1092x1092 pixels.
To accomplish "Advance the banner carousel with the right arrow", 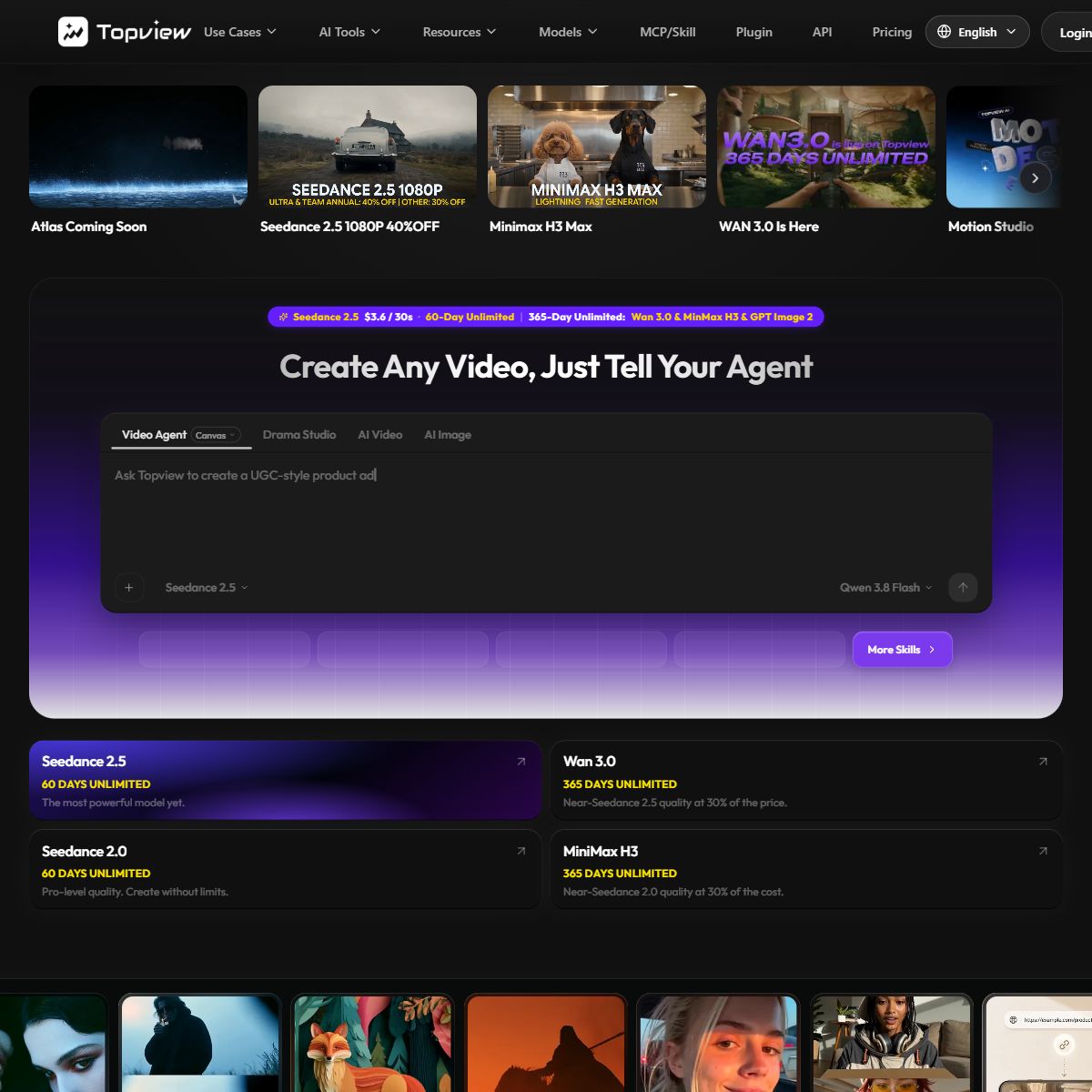I will 1036,178.
